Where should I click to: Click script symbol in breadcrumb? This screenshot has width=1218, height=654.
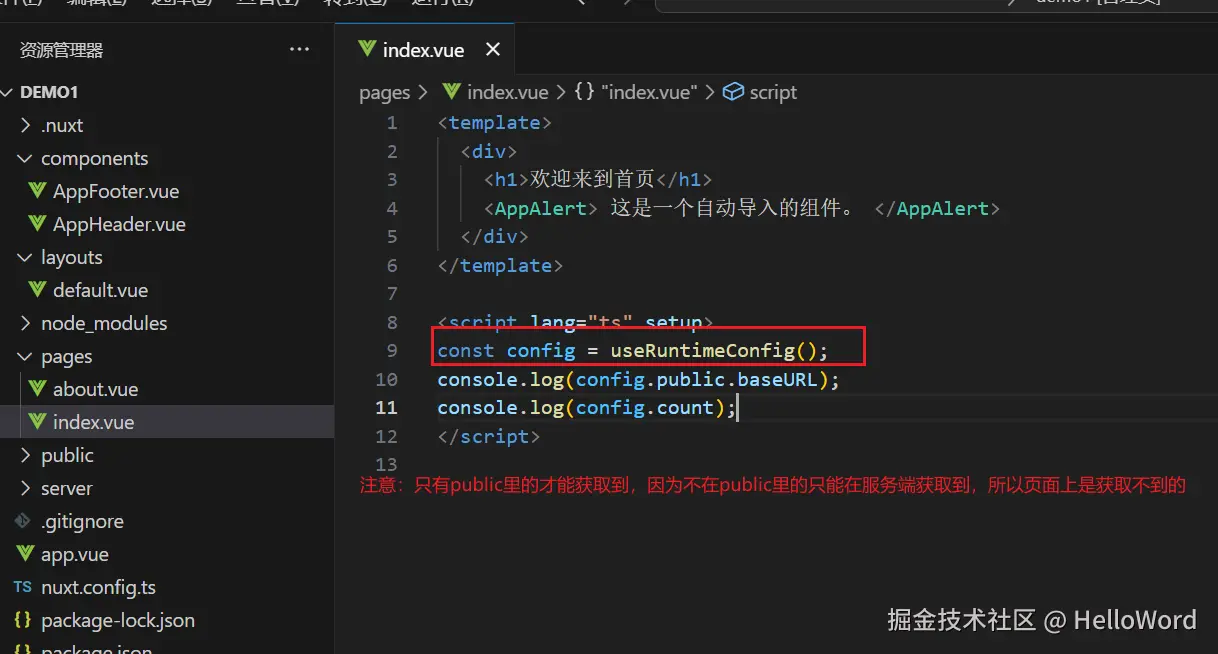773,92
